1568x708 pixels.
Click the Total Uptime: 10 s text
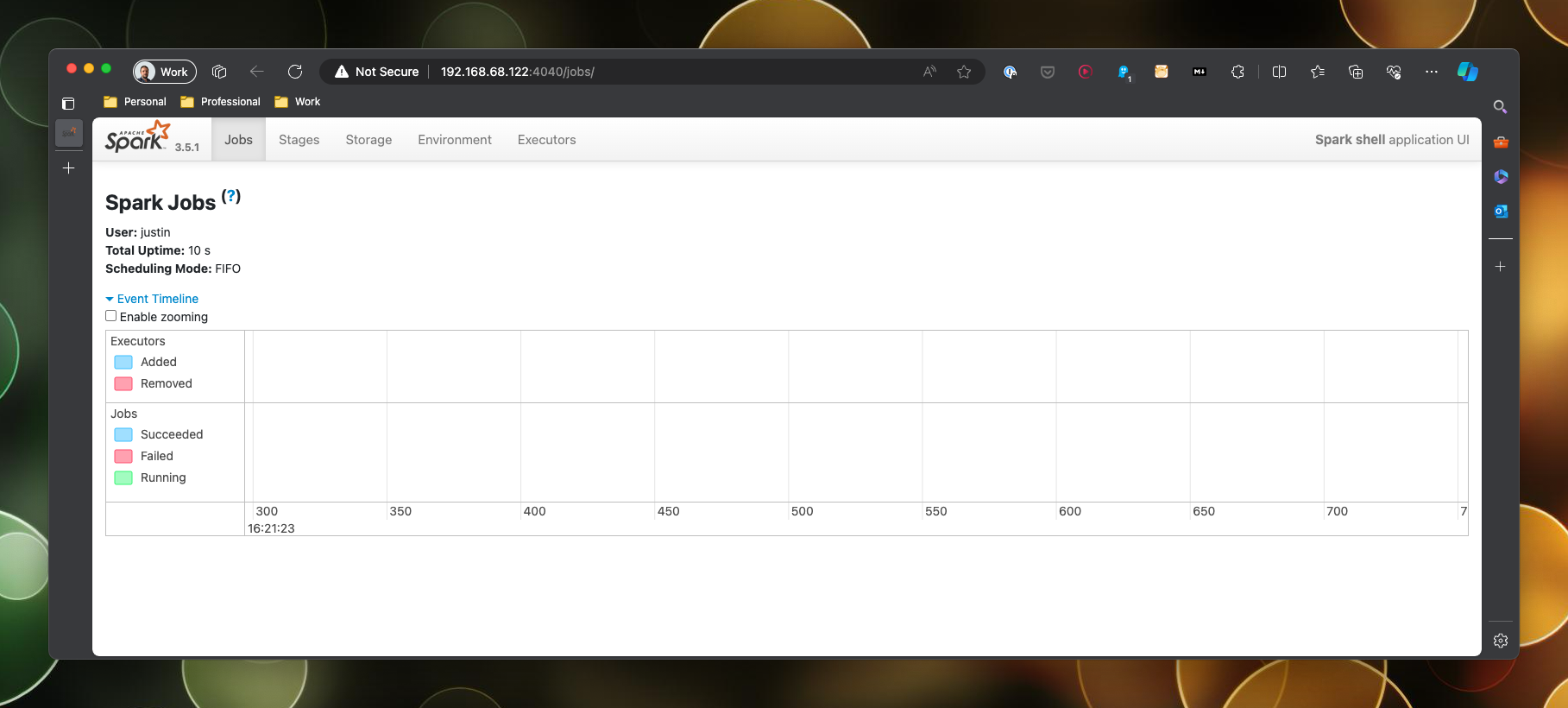pyautogui.click(x=158, y=250)
